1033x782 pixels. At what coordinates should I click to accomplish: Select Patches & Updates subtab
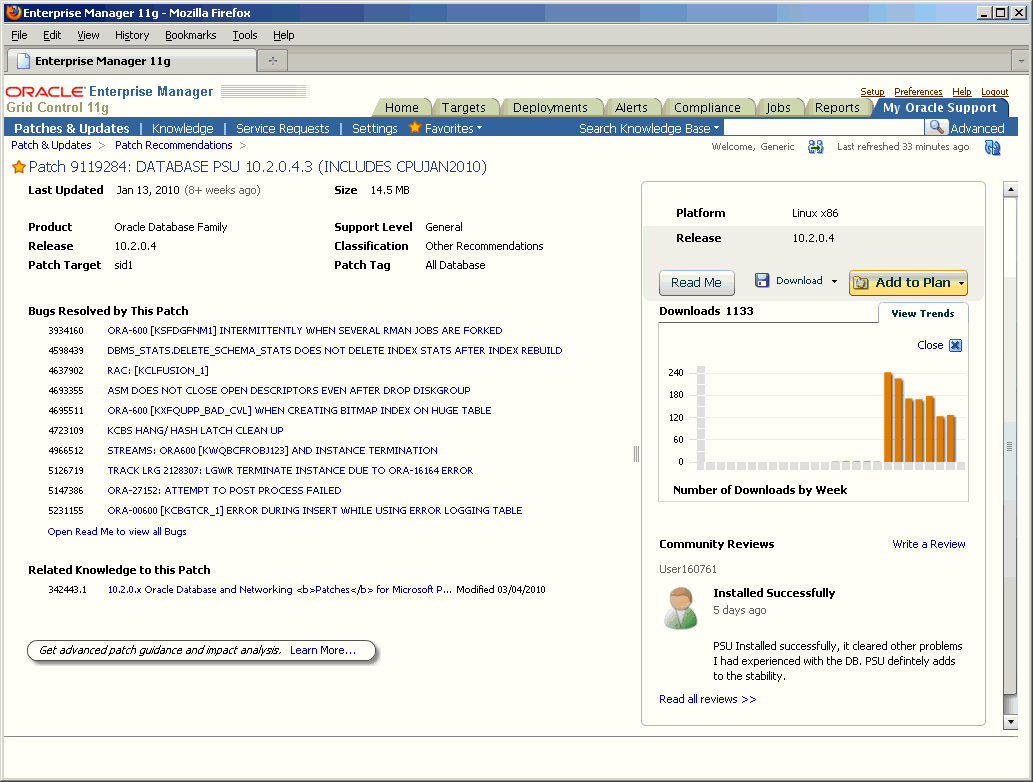pos(72,128)
